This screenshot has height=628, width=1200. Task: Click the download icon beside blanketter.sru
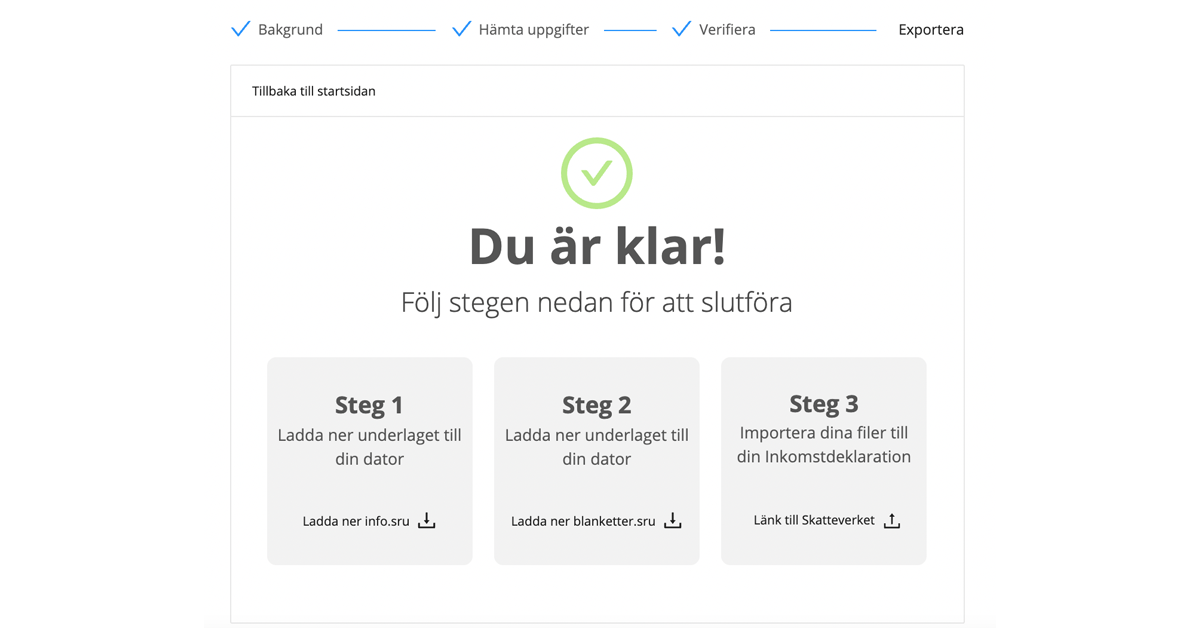[x=673, y=520]
